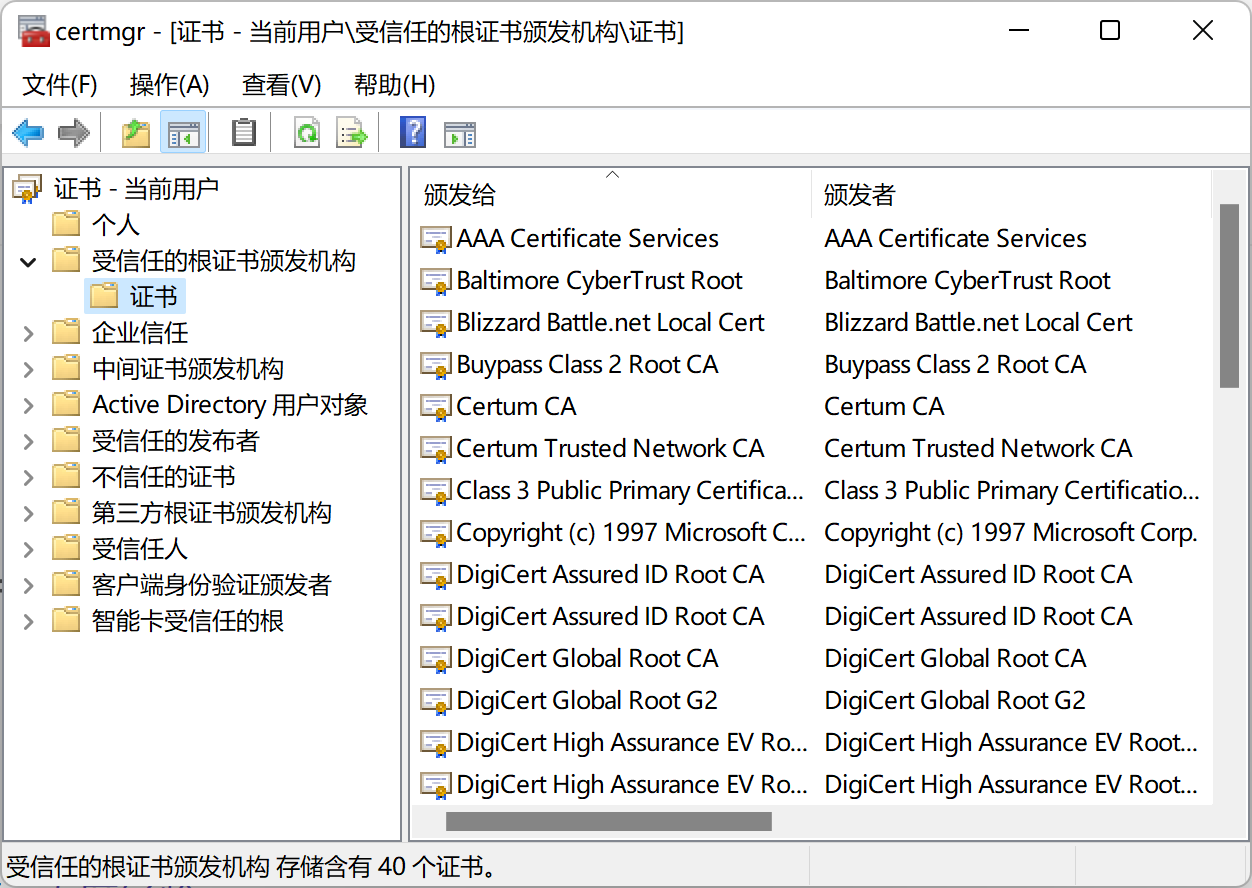The image size is (1252, 888).
Task: Expand the 第三方根证书颁发机构 tree node
Action: coord(28,513)
